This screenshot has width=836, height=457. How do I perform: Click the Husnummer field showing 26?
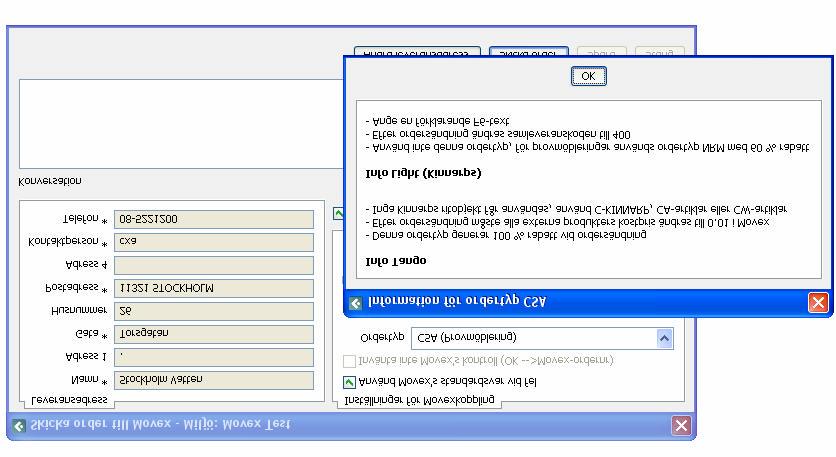(214, 311)
